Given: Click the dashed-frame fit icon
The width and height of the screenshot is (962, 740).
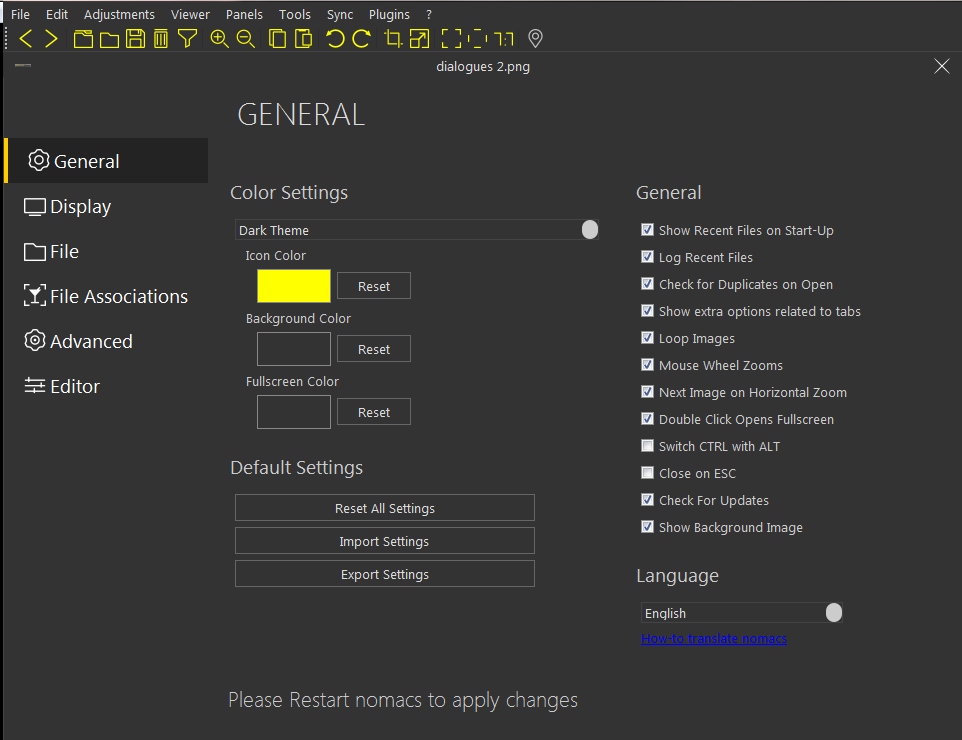Looking at the screenshot, I should click(477, 39).
